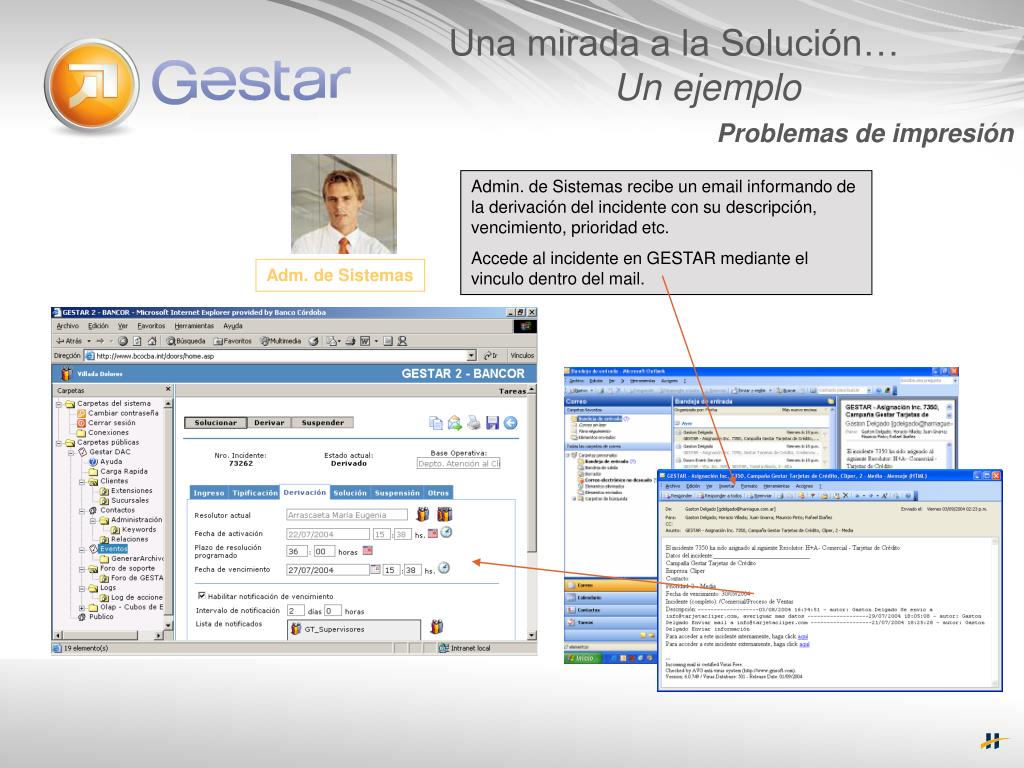Viewport: 1024px width, 768px height.
Task: Click Multimedia in IE toolbar
Action: coord(281,341)
